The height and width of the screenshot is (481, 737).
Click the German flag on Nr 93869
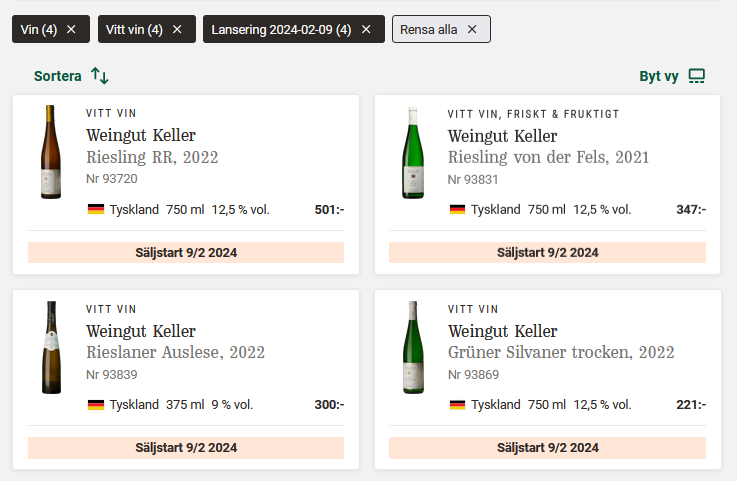tap(457, 404)
